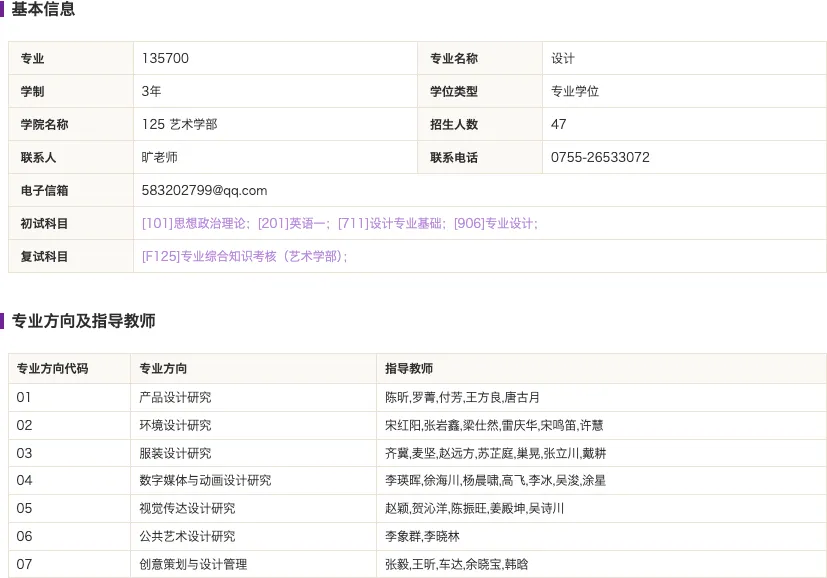Select direction code 01
Viewport: 827px width, 578px height.
coord(24,397)
